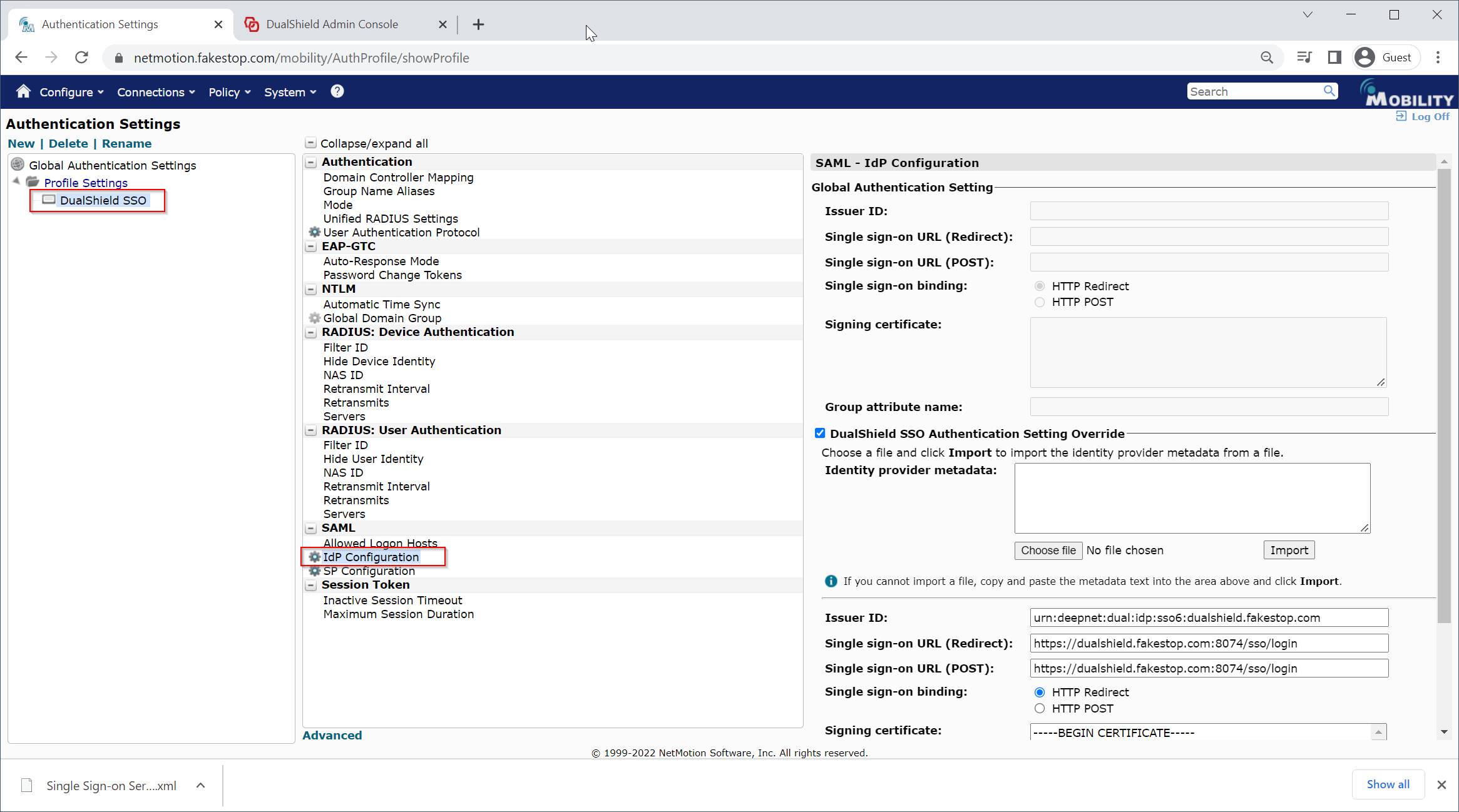Reload the page with refresh icon
Viewport: 1459px width, 812px height.
(81, 58)
